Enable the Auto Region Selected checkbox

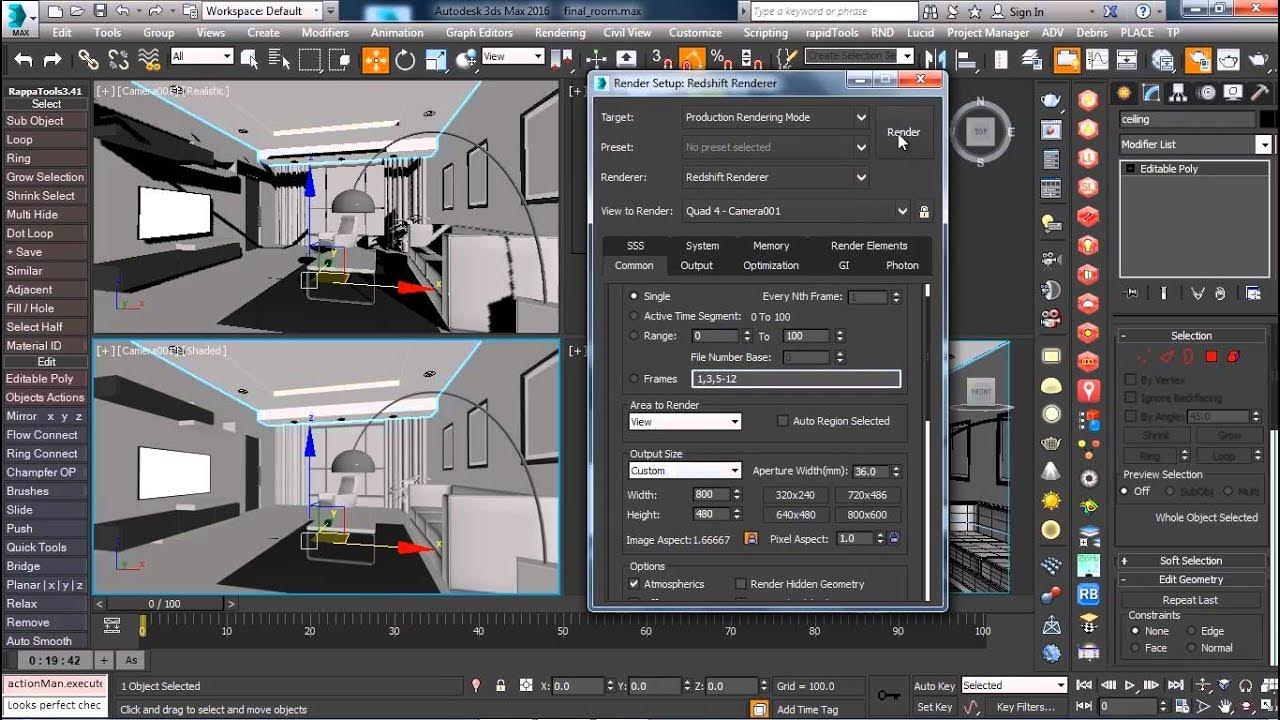783,421
